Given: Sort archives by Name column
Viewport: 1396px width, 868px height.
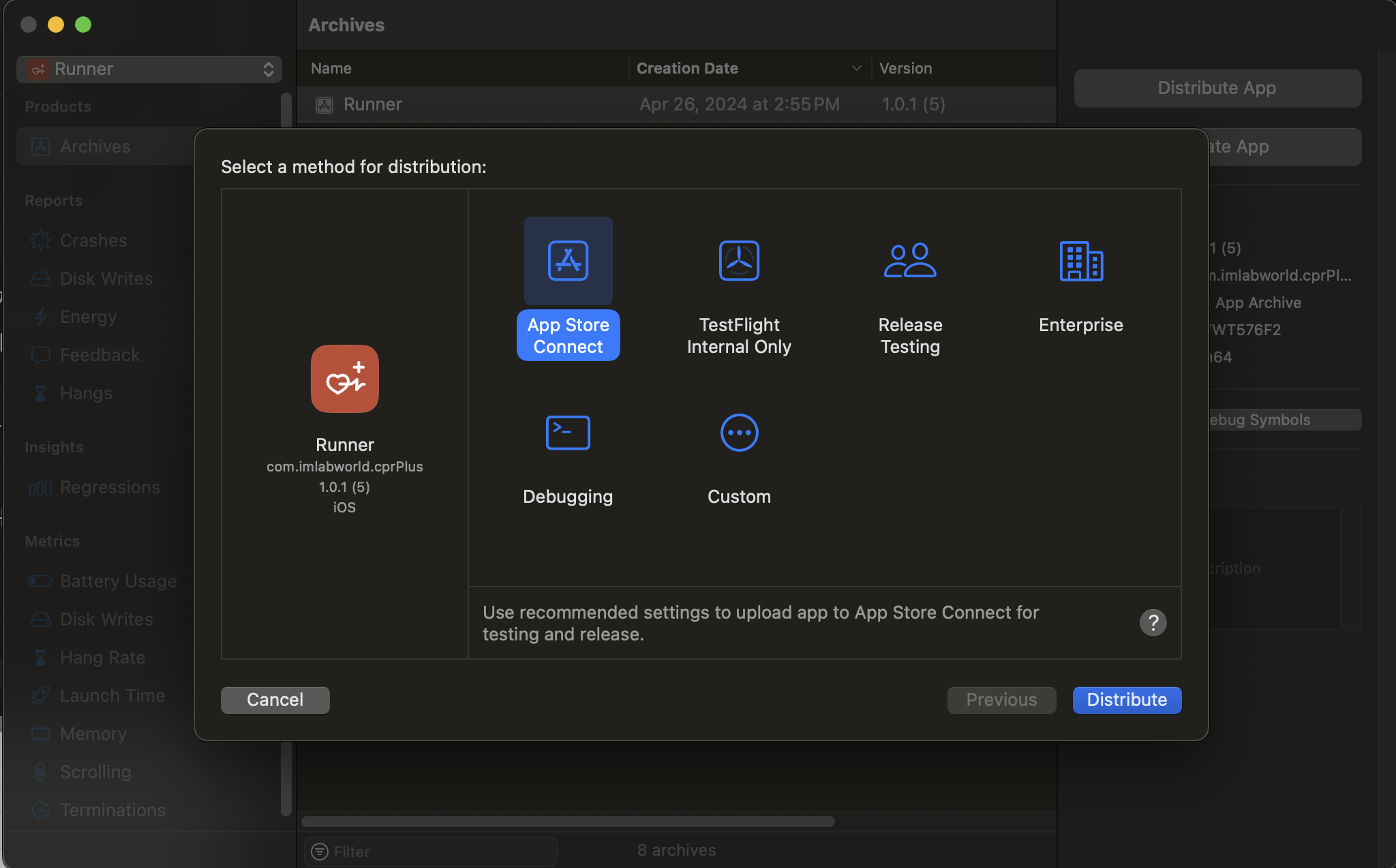Looking at the screenshot, I should pyautogui.click(x=331, y=68).
